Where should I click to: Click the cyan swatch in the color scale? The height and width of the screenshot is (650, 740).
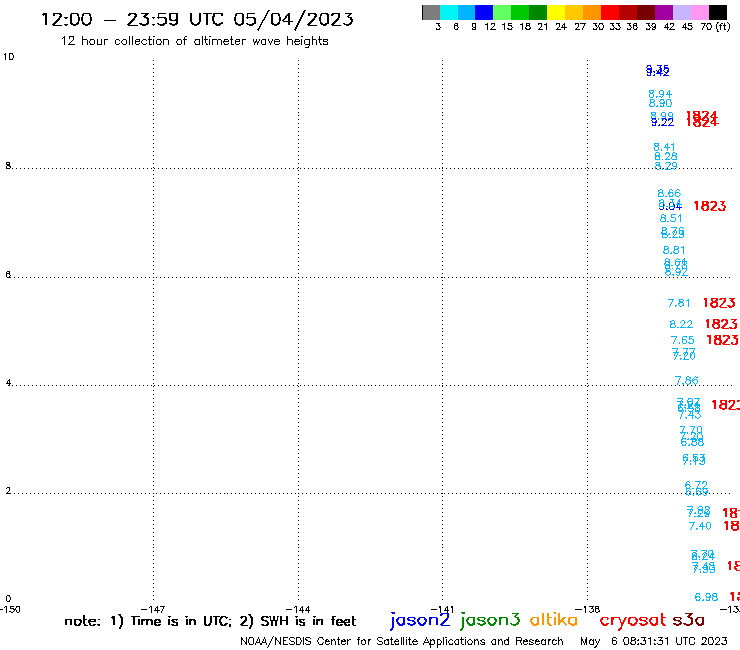(449, 12)
